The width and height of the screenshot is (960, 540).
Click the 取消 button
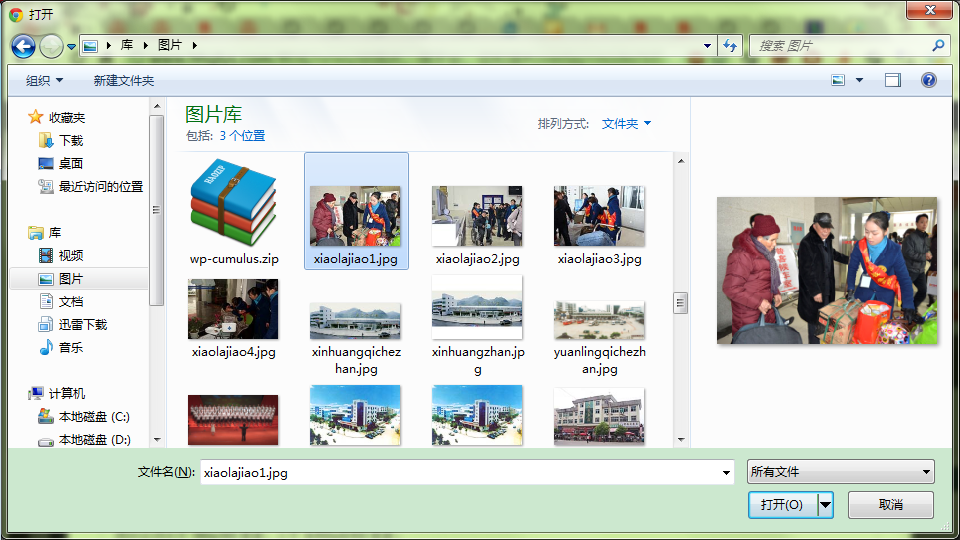[x=891, y=505]
